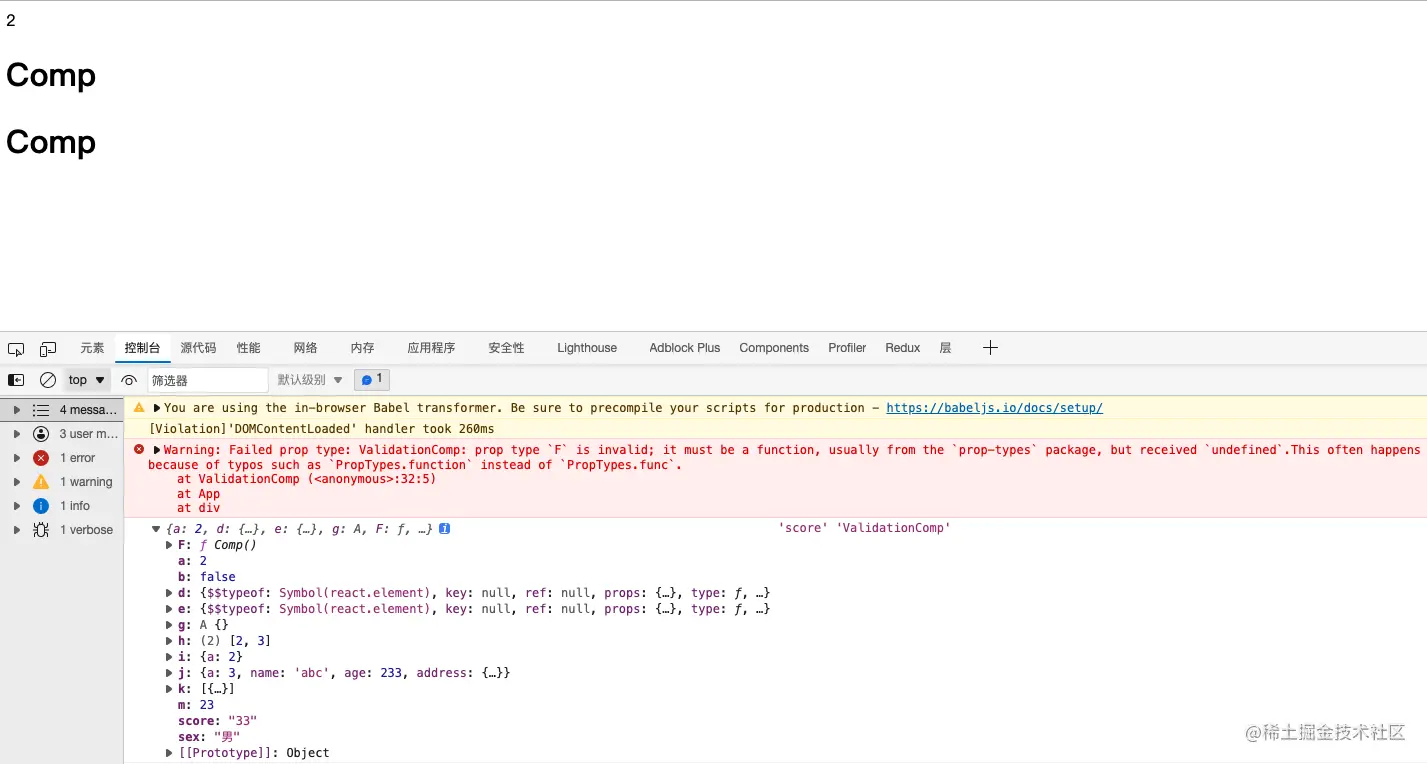
Task: Switch to the Components tab
Action: (774, 348)
